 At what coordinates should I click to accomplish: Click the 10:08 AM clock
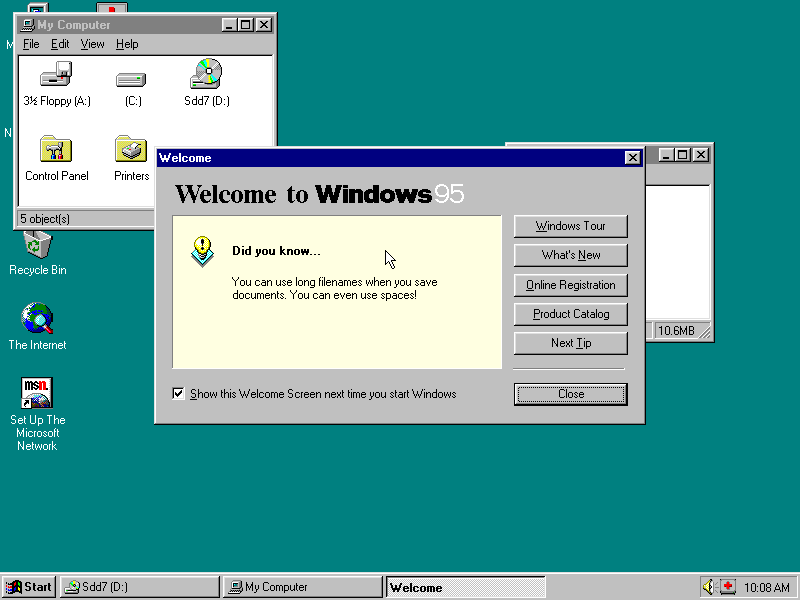[x=766, y=587]
